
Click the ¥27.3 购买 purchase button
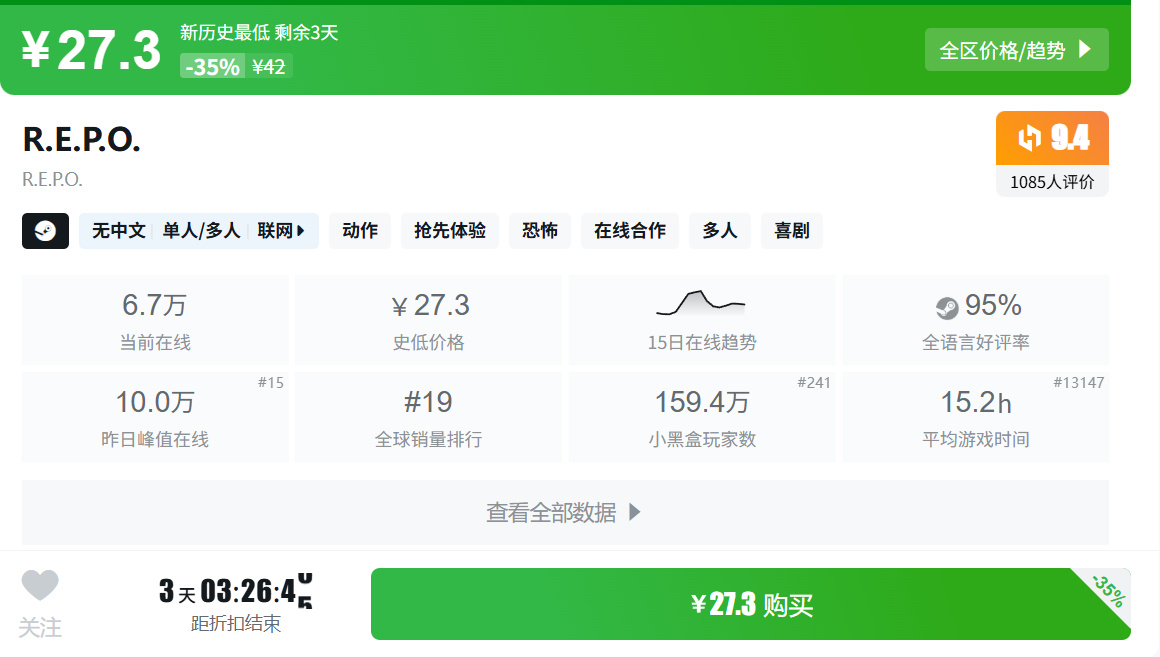click(751, 604)
